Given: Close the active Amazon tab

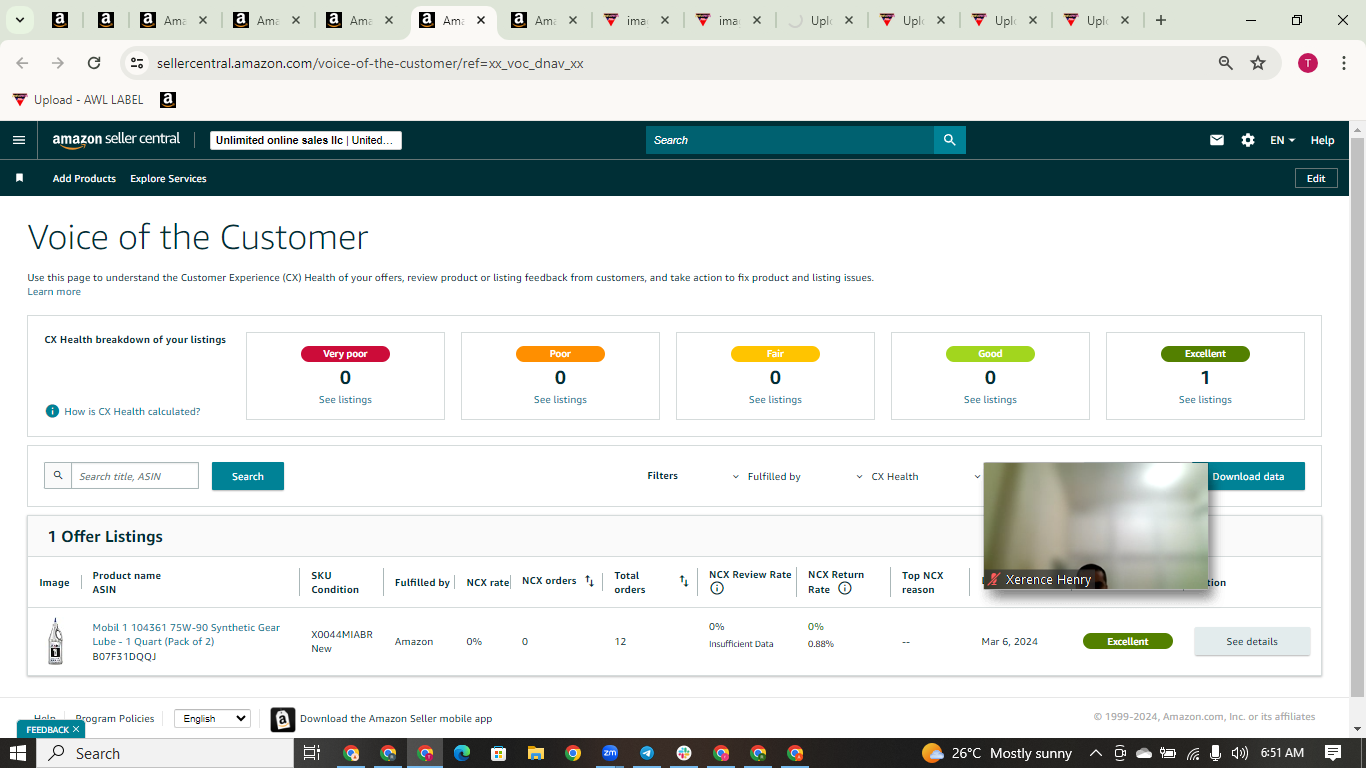Looking at the screenshot, I should 481,20.
